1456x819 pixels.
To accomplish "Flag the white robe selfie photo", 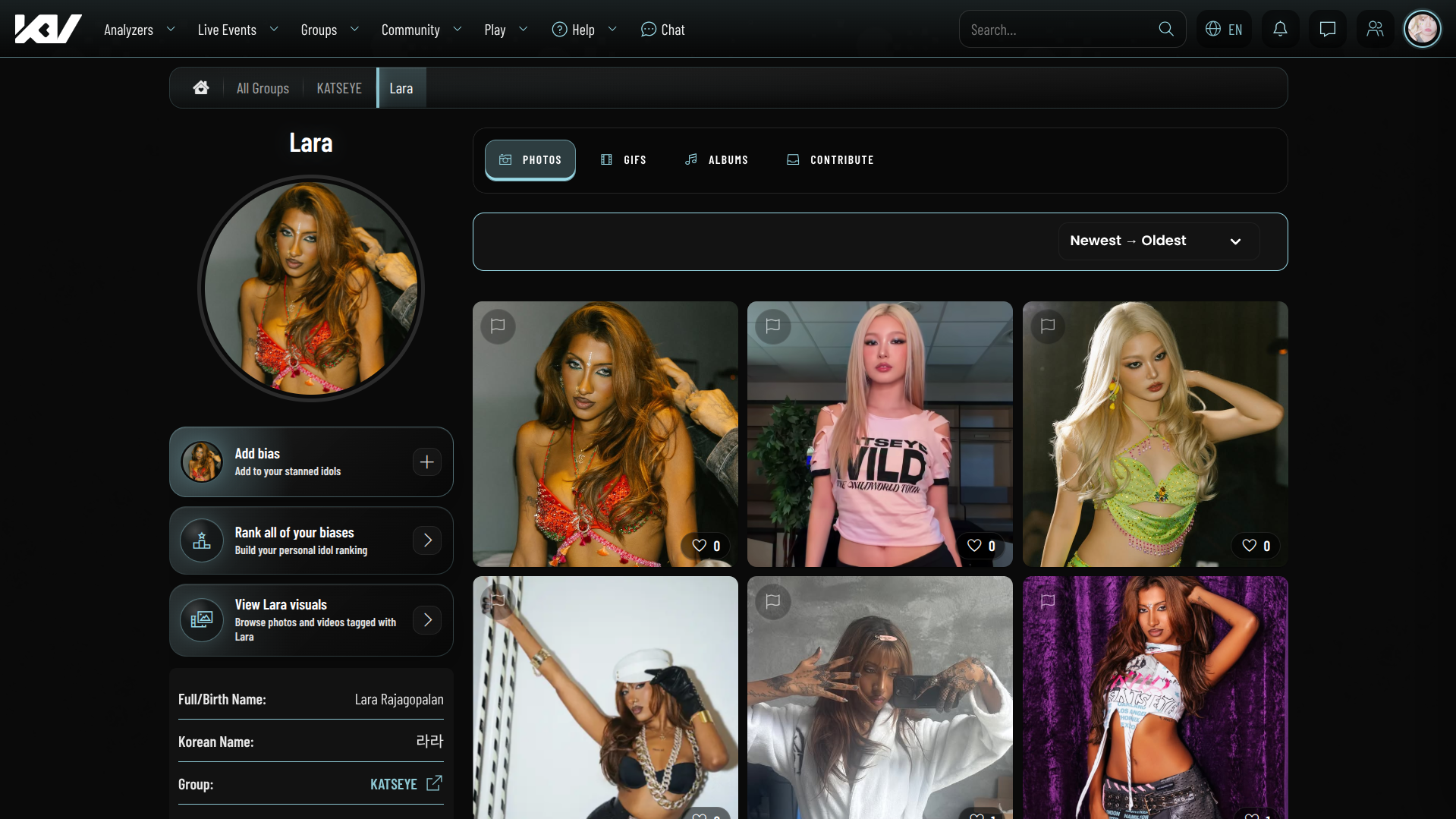I will tap(773, 601).
